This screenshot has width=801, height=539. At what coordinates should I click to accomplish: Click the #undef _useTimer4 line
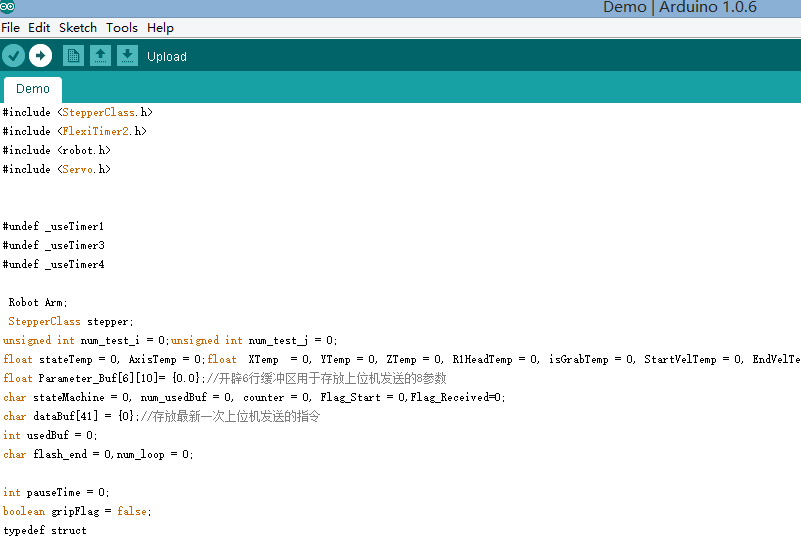point(53,264)
